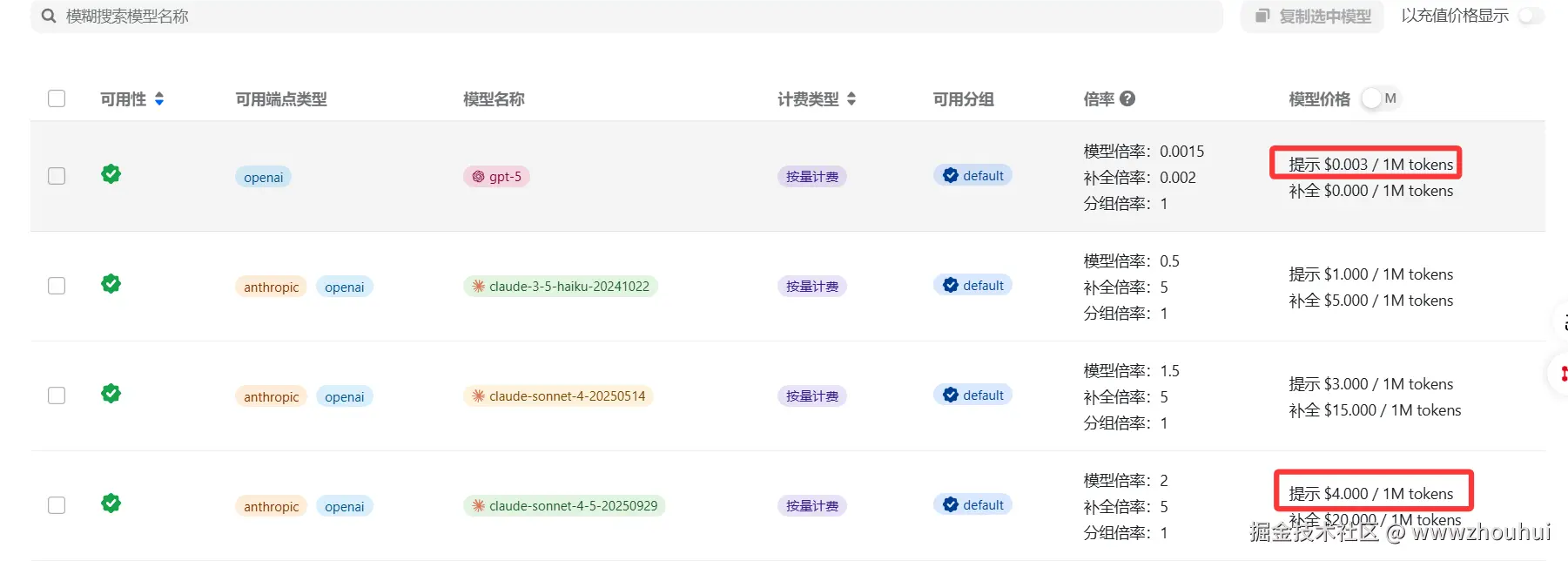Click the OpenAI logo on gpt-5 tag
Image resolution: width=1568 pixels, height=561 pixels.
478,177
